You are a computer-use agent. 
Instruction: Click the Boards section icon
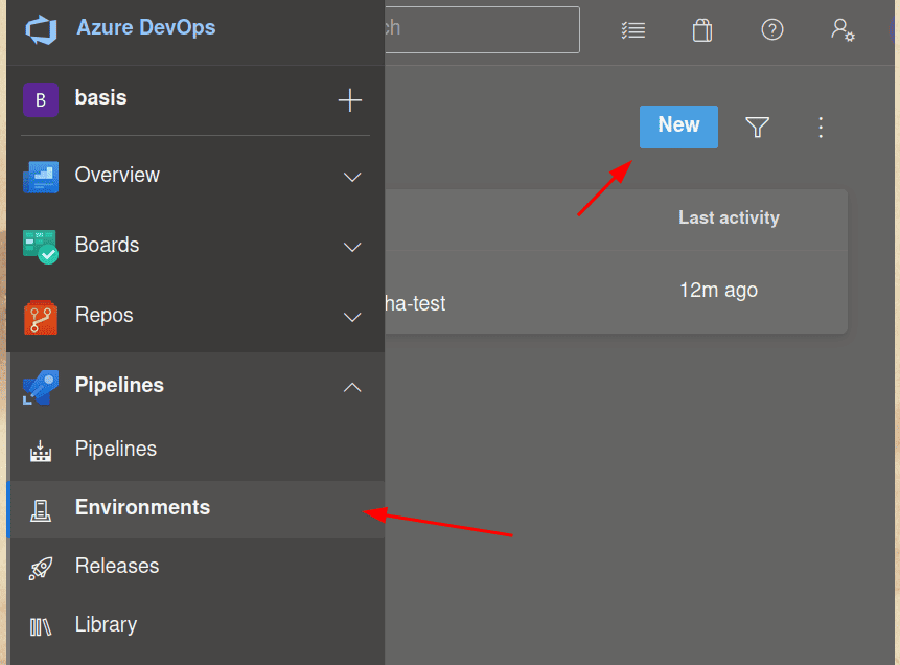pyautogui.click(x=41, y=247)
